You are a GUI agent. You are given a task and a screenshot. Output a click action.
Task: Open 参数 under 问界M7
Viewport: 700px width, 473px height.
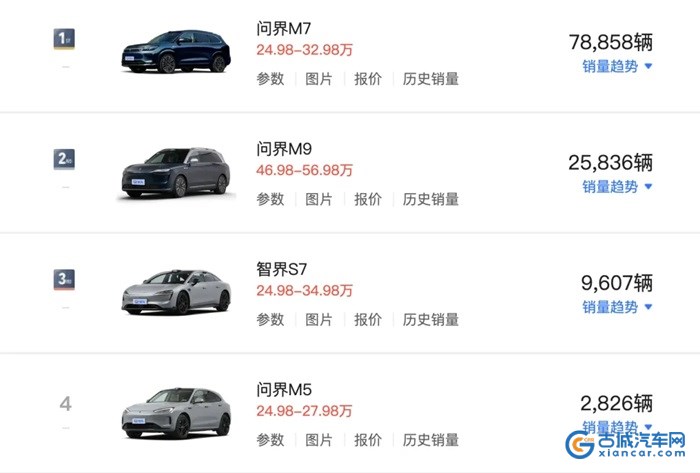click(x=270, y=79)
